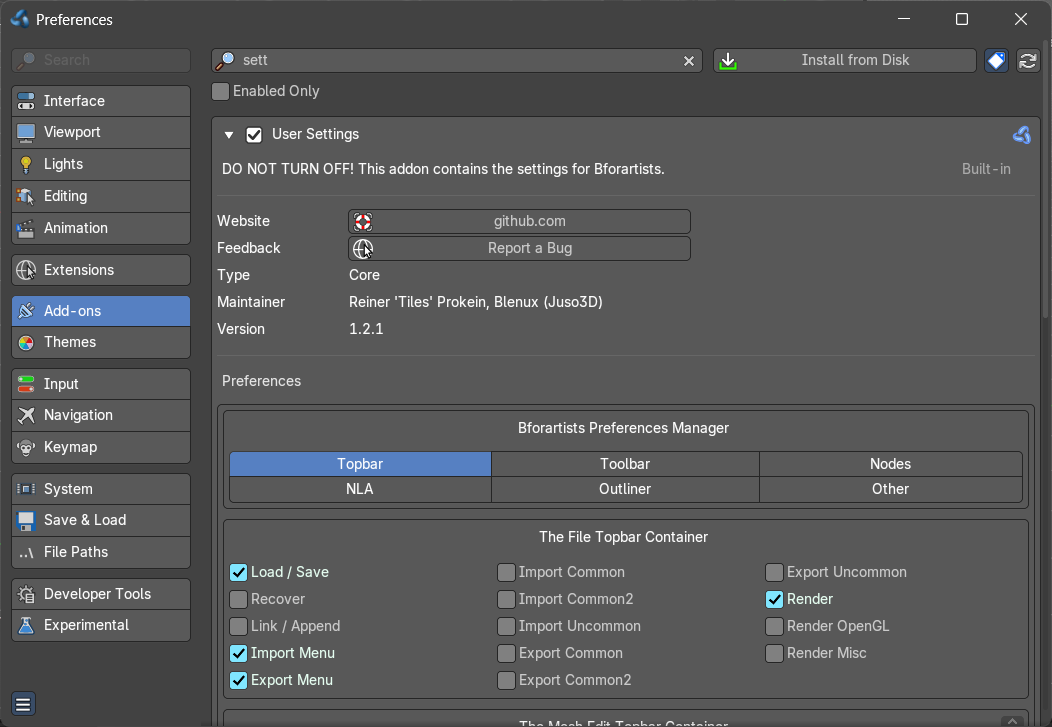This screenshot has width=1052, height=727.
Task: Click the blue tag filter icon
Action: (996, 60)
